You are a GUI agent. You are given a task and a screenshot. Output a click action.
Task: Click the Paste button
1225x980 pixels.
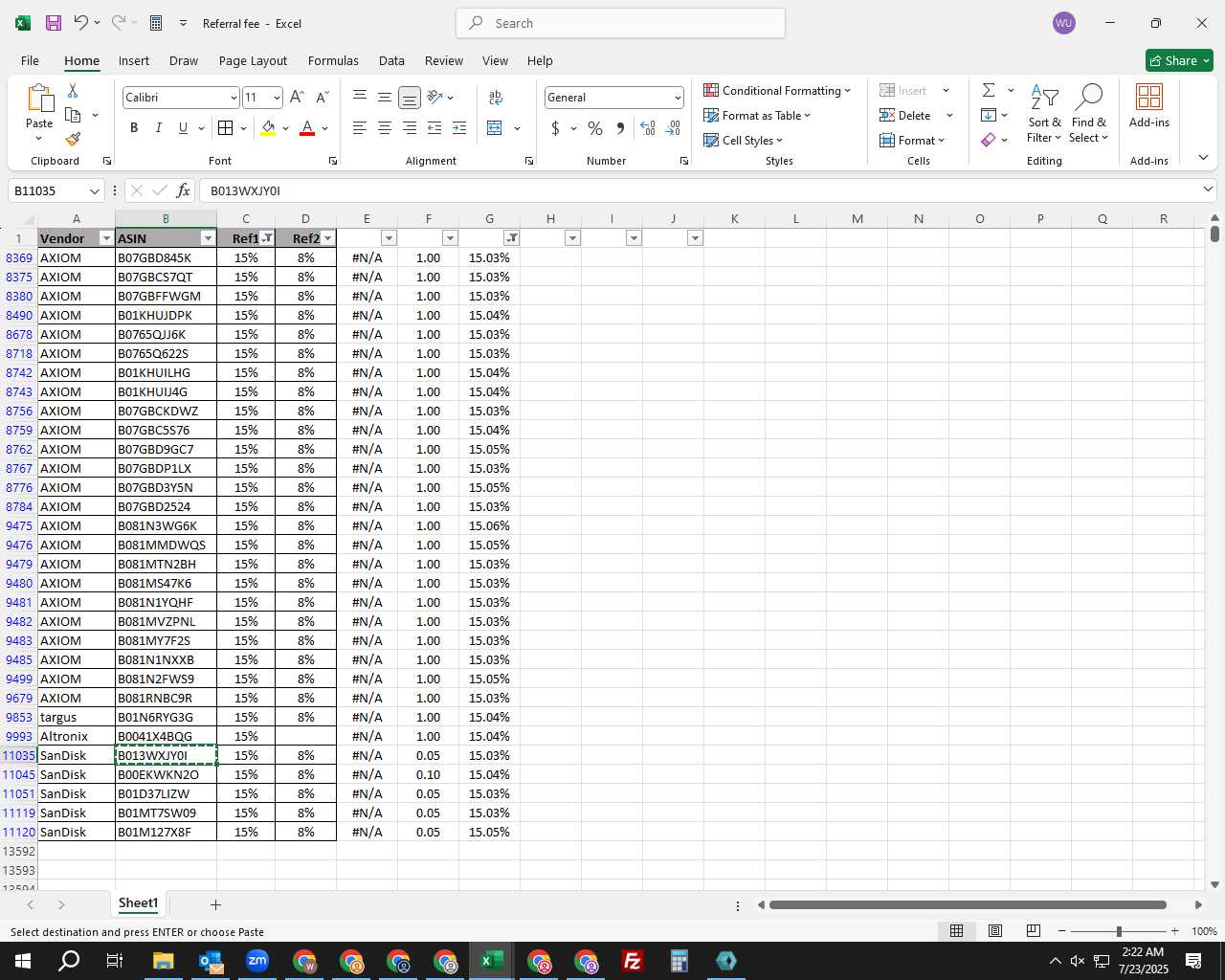[39, 111]
